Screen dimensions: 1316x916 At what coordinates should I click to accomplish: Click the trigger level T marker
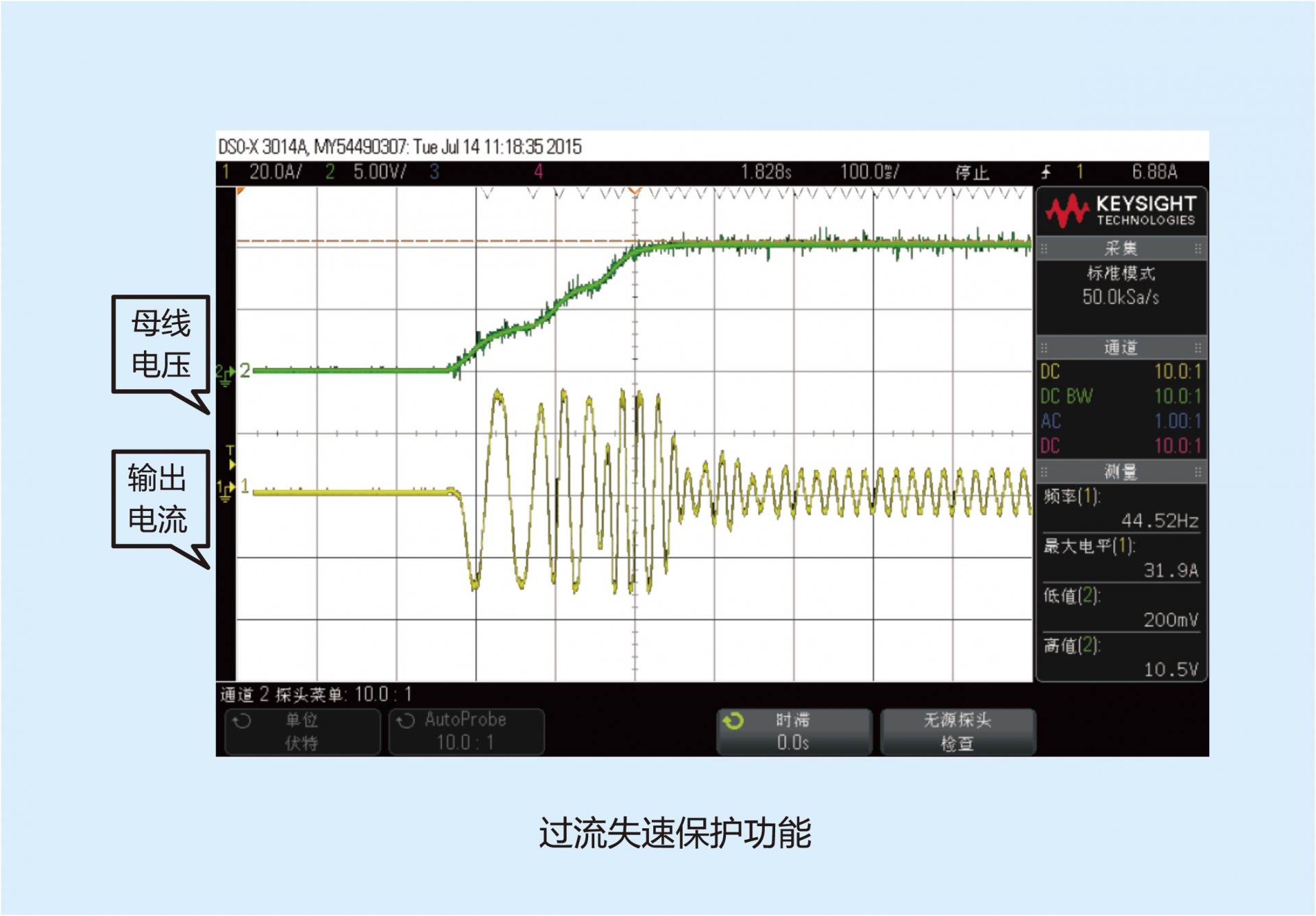230,456
